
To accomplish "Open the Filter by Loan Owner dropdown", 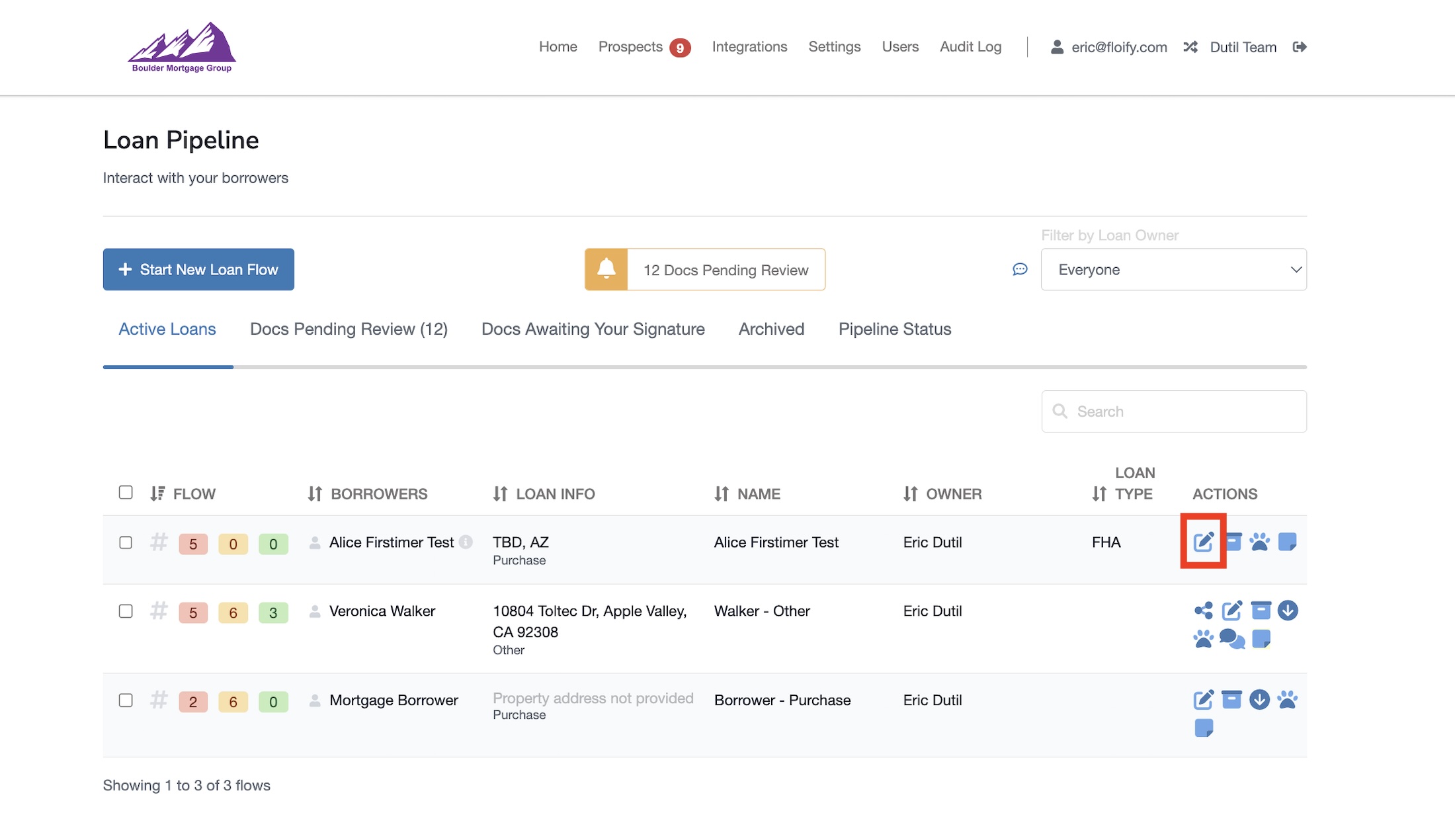I will (x=1173, y=269).
